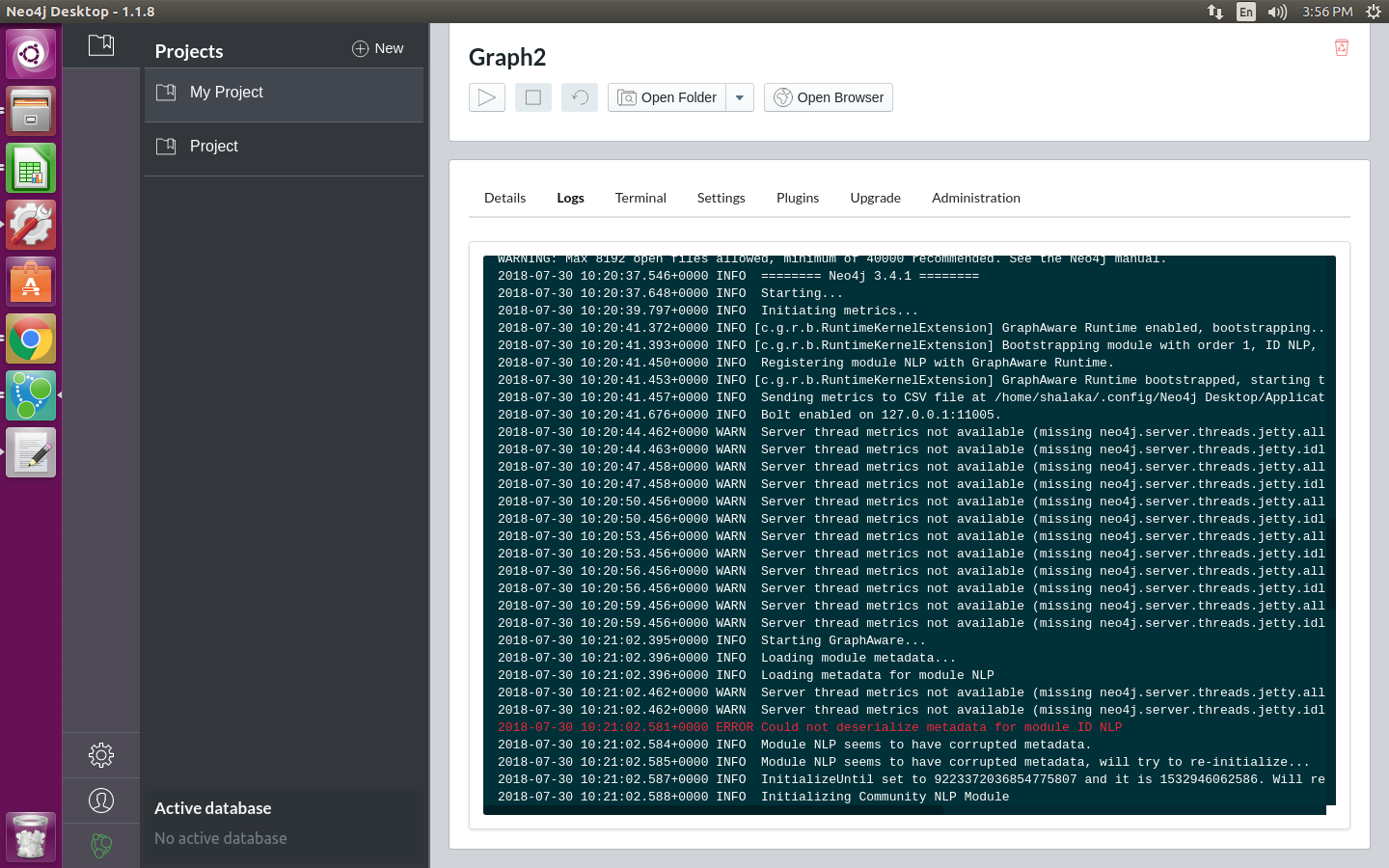Screen dimensions: 1389x868
Task: Switch to the Logs tab
Action: click(570, 198)
